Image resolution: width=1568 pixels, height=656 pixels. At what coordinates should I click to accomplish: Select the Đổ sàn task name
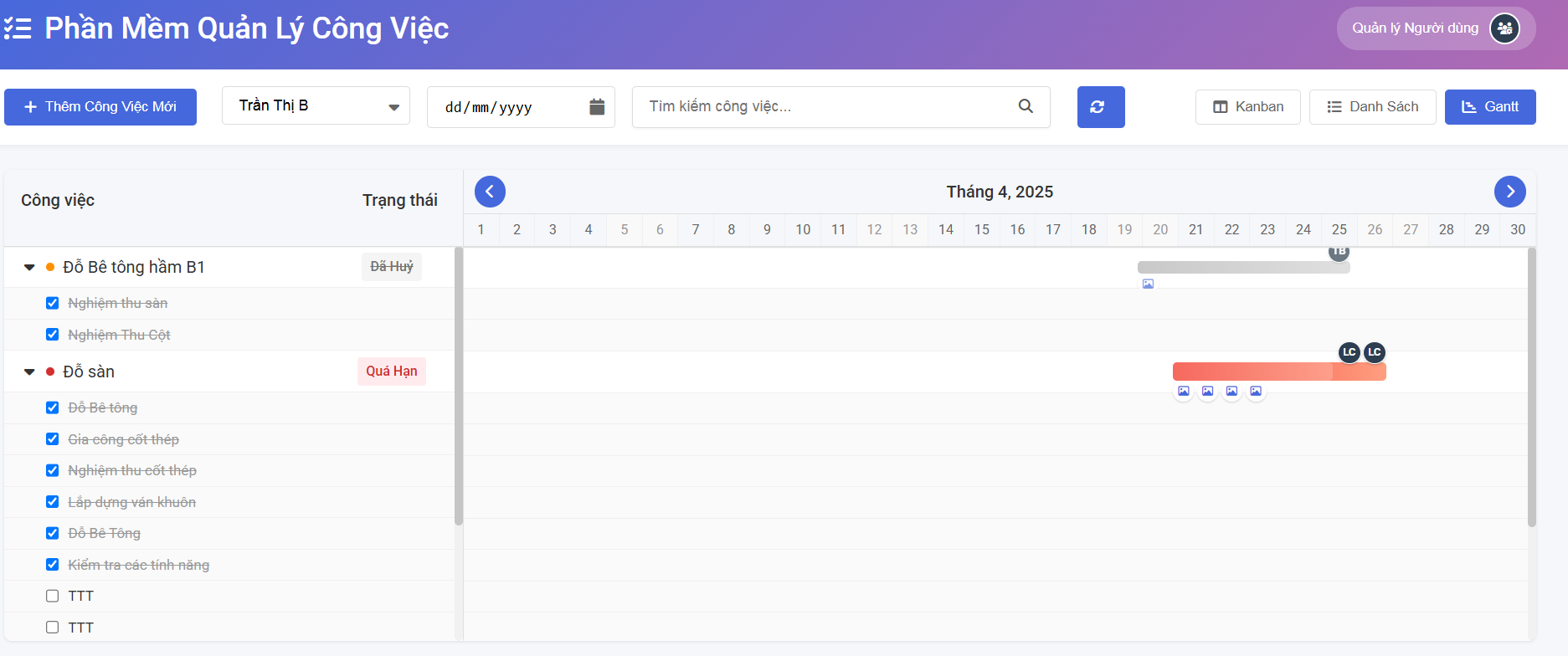tap(89, 372)
